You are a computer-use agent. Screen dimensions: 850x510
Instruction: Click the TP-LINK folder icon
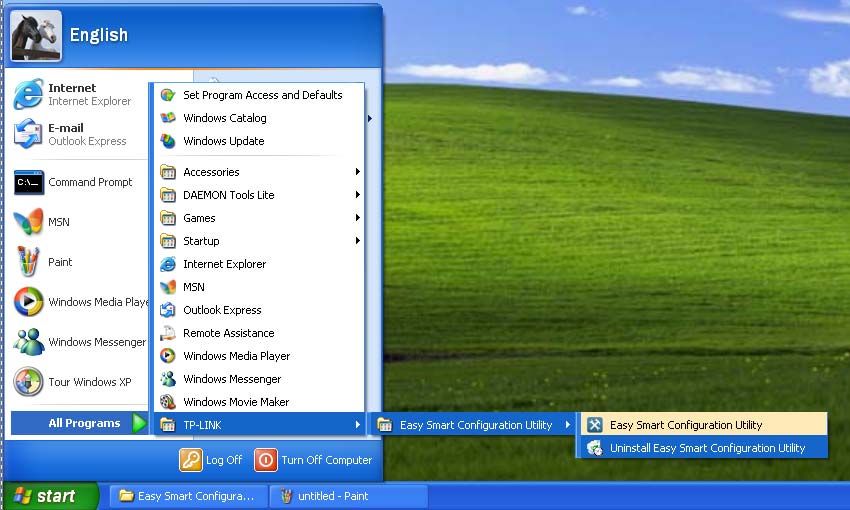pyautogui.click(x=168, y=425)
